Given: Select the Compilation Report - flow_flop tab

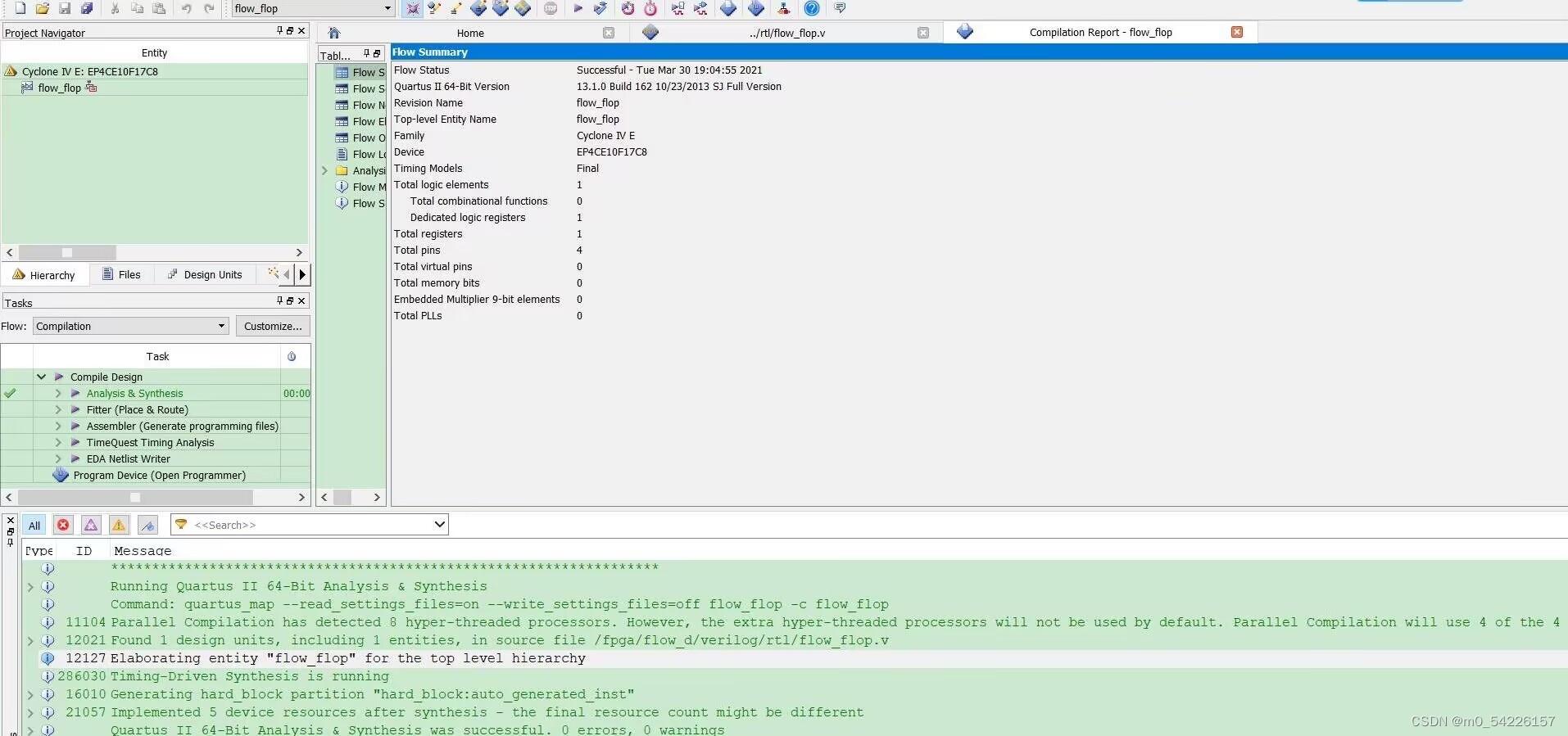Looking at the screenshot, I should point(1100,33).
